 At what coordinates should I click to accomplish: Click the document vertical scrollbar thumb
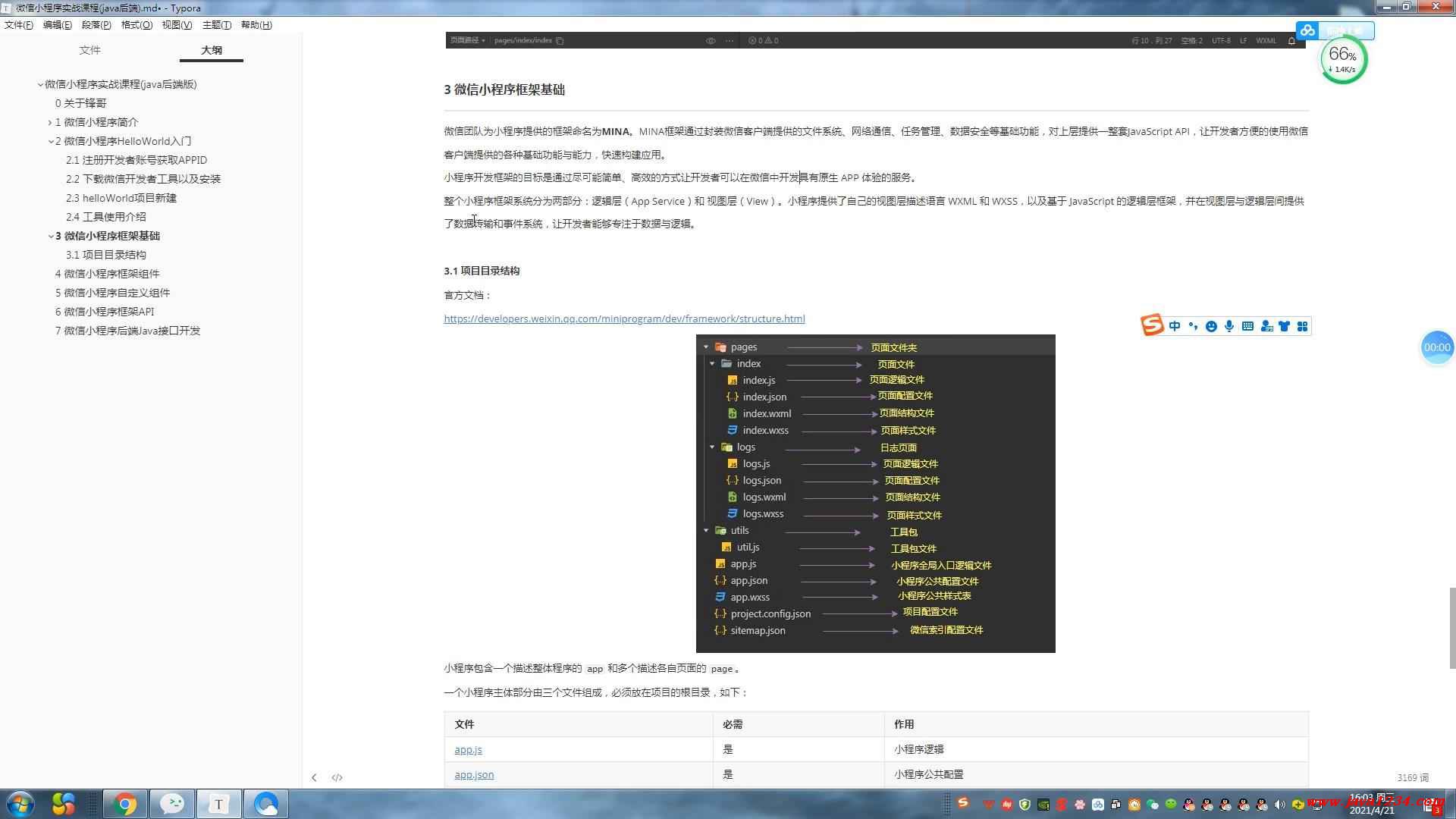[1452, 628]
